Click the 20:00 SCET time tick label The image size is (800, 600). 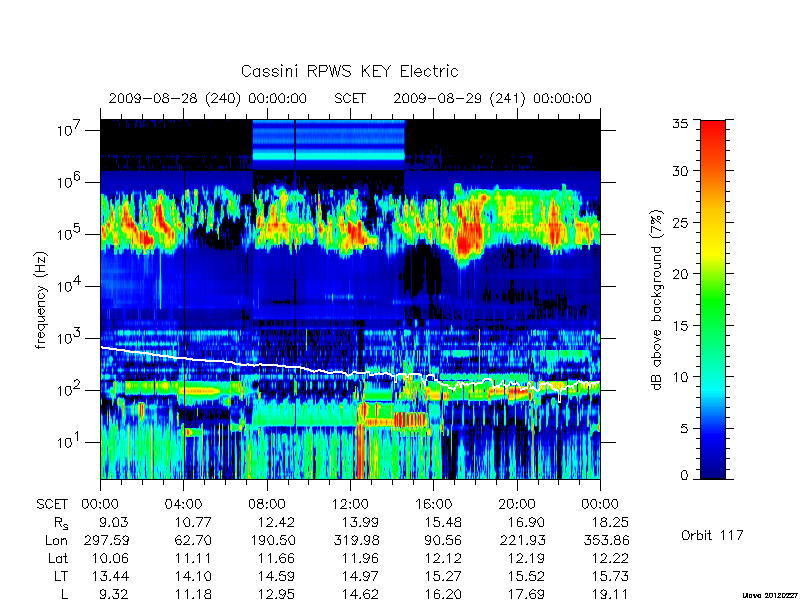(x=517, y=505)
